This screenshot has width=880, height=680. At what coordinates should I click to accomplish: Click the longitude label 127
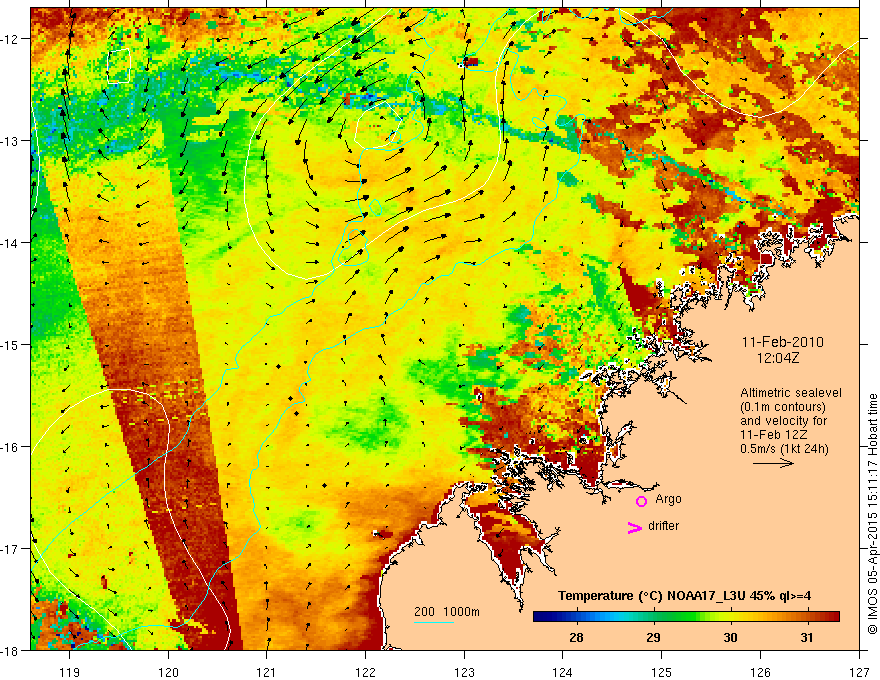click(x=859, y=672)
